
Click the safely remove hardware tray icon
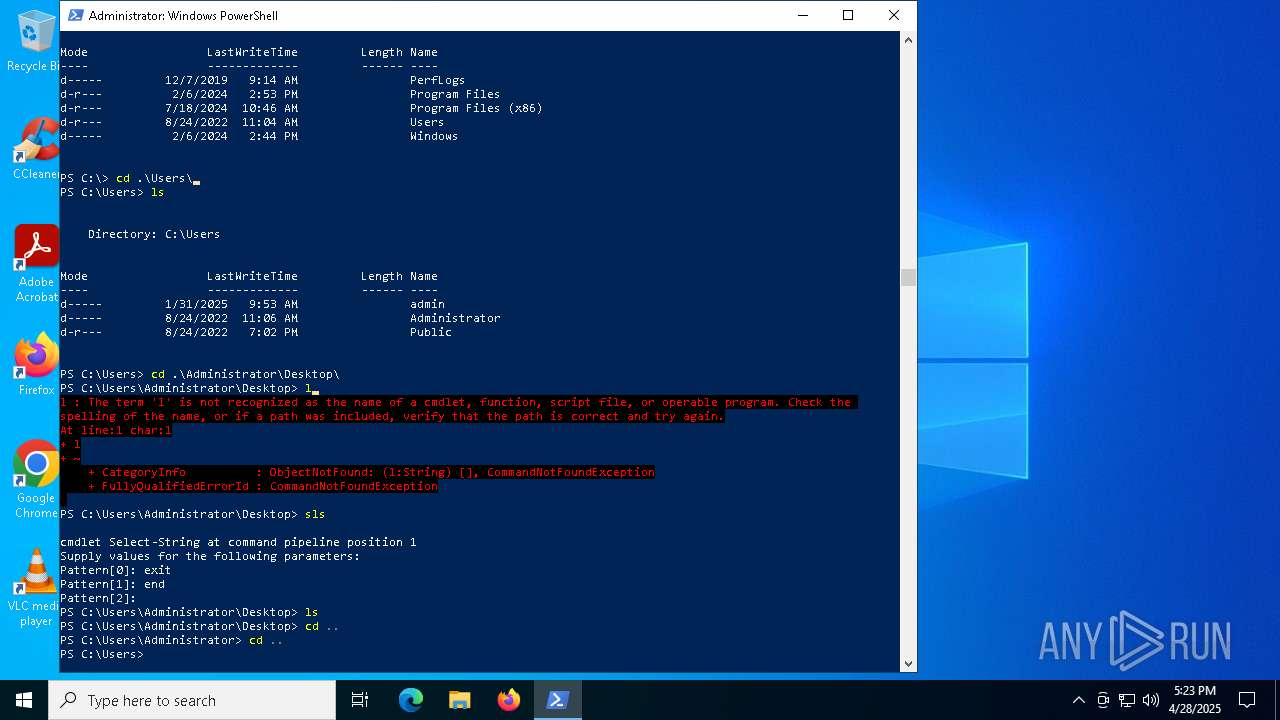tap(1103, 700)
